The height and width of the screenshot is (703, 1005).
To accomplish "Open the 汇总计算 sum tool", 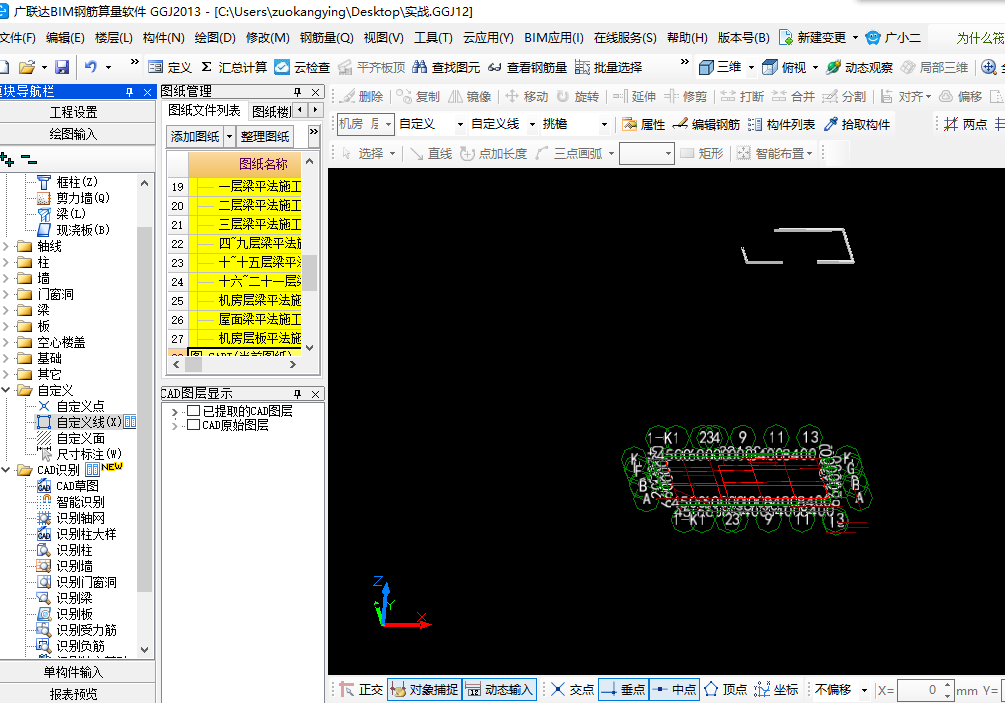I will click(x=234, y=67).
